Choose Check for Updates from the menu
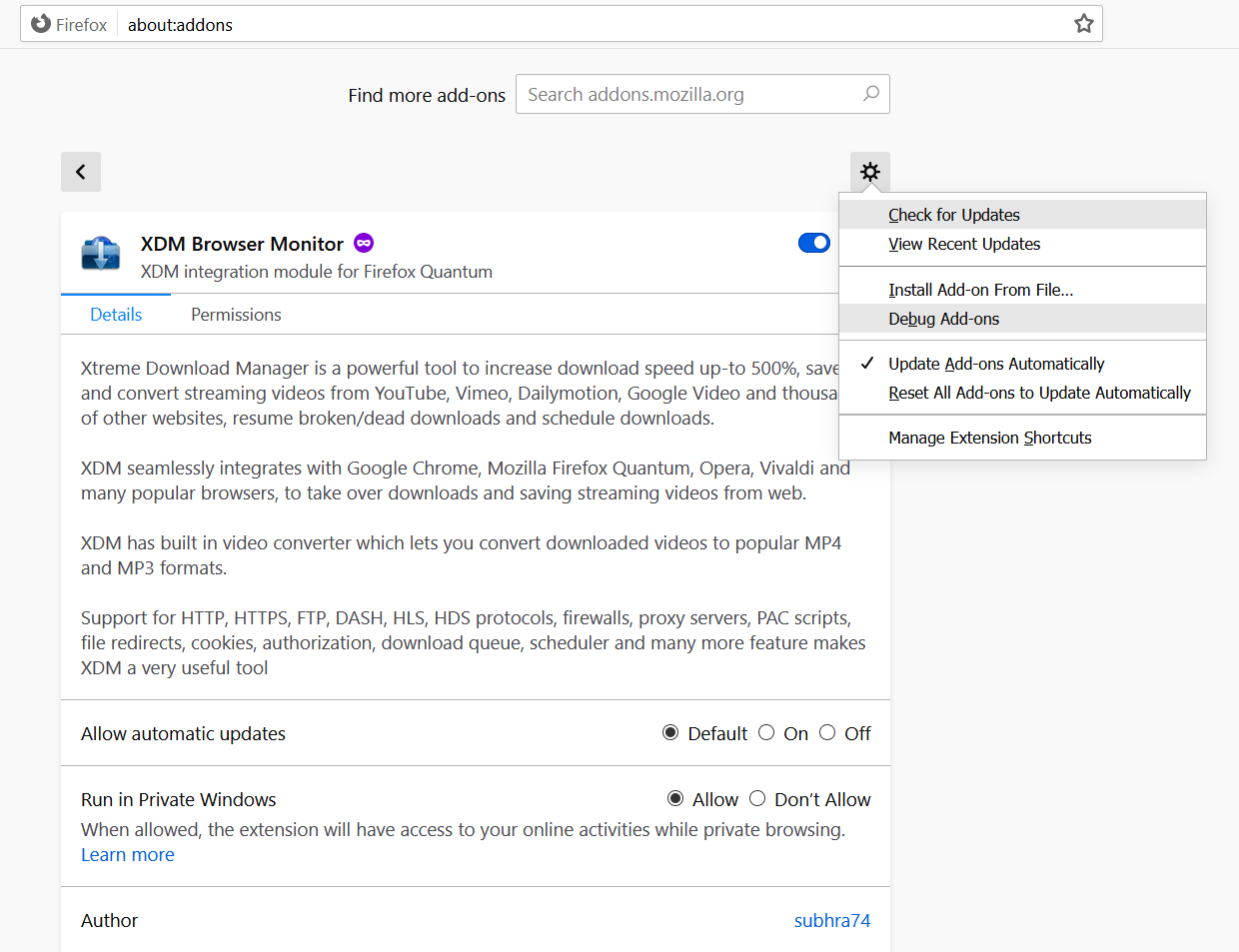Screen dimensions: 1239x952 coord(953,215)
